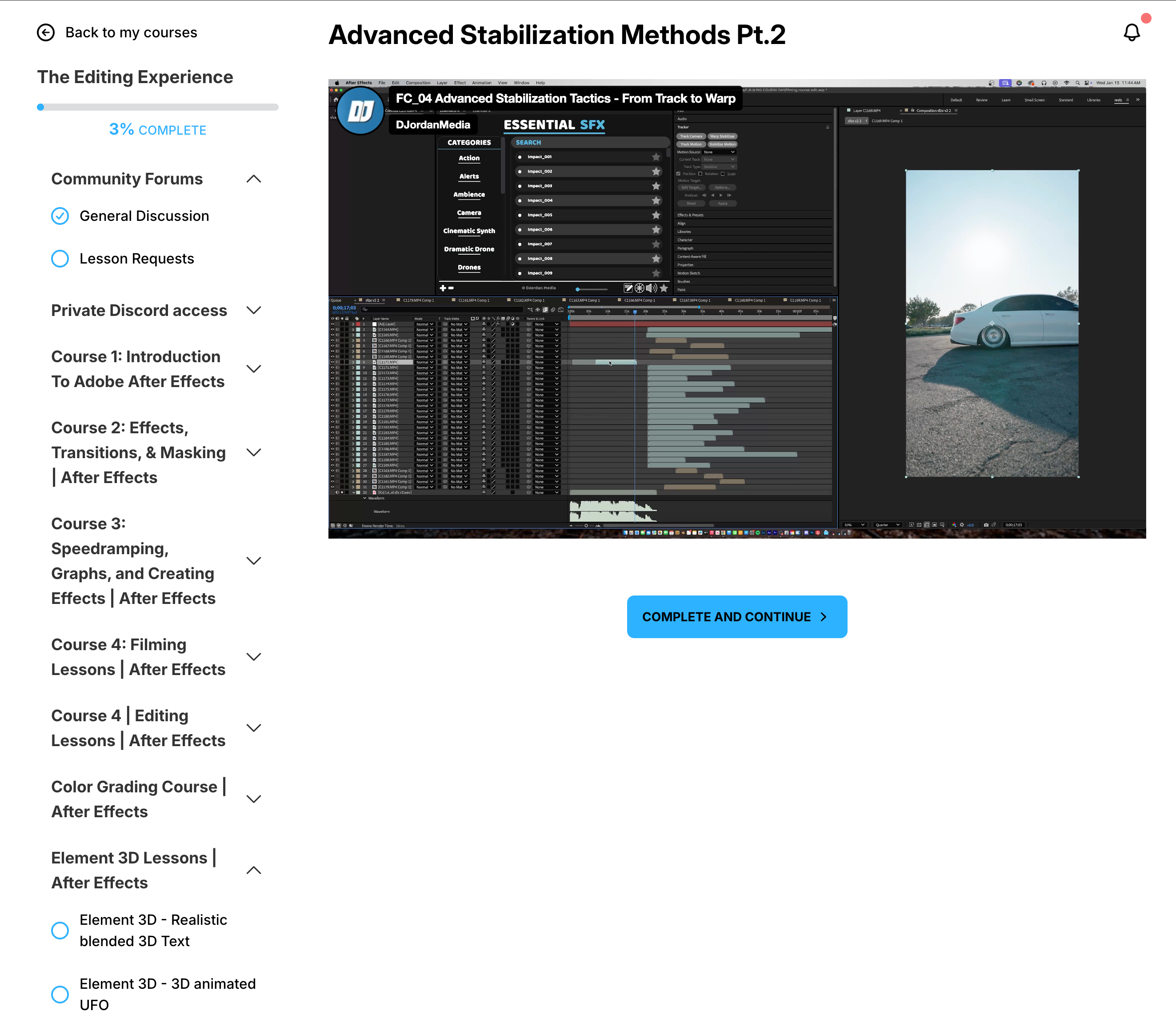Collapse the Element 3D Lessons section

click(x=253, y=871)
